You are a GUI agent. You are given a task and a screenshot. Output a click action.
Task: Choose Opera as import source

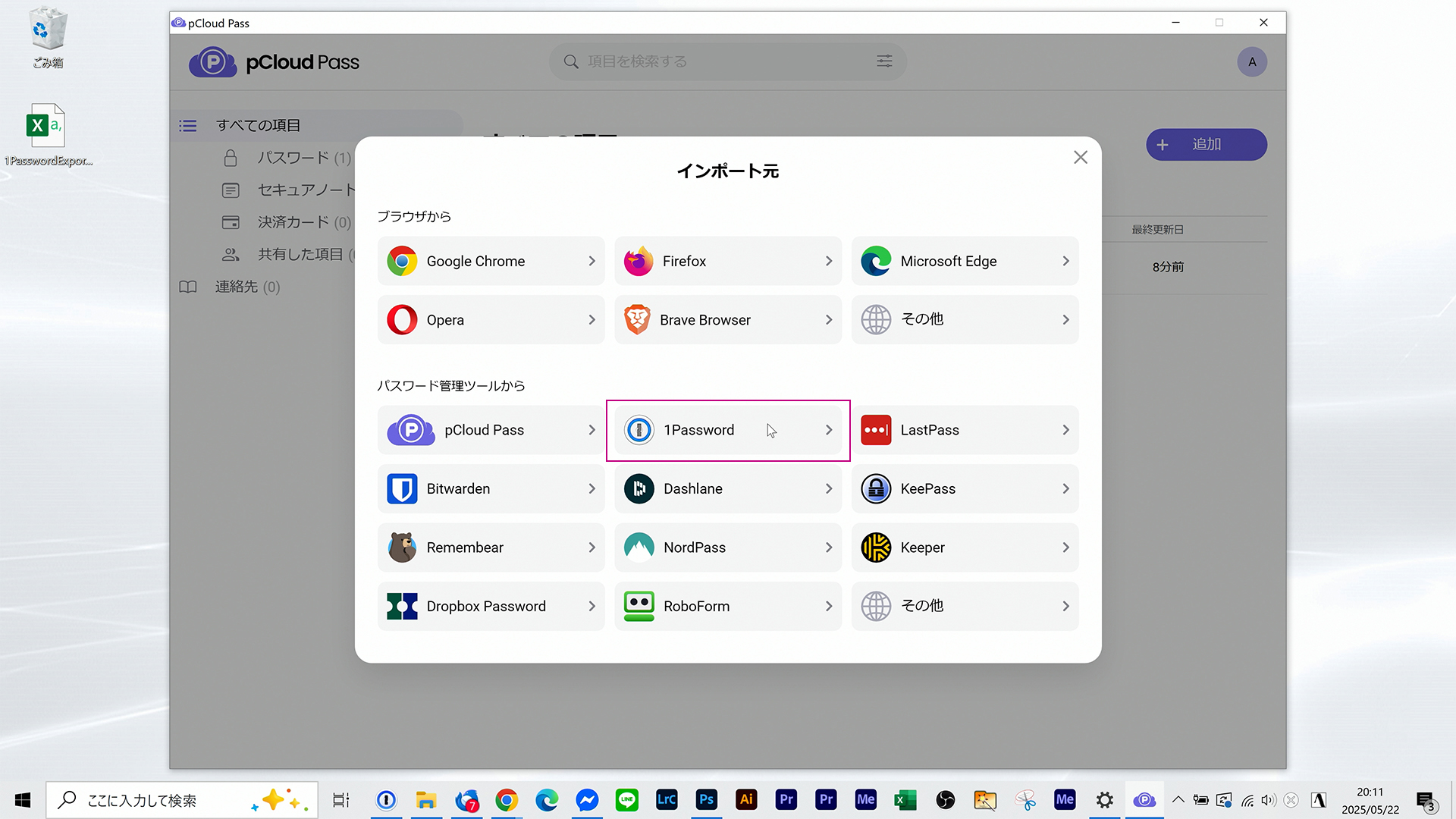point(491,320)
